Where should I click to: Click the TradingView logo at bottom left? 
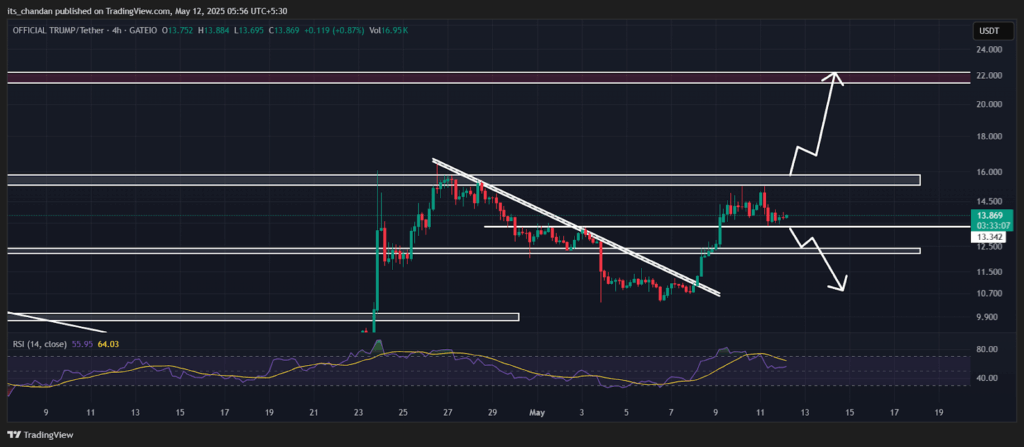point(40,435)
